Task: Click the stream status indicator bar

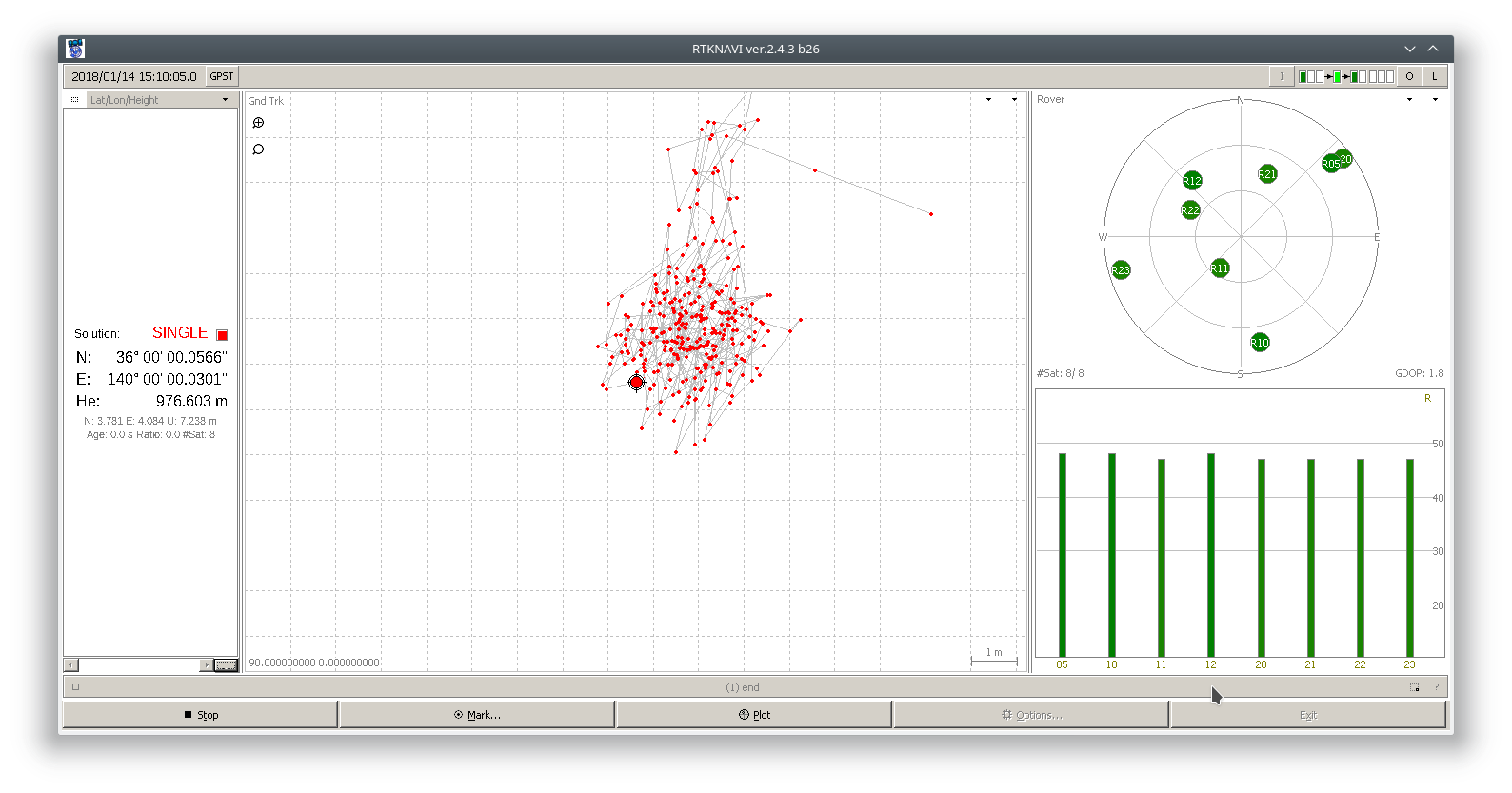Action: (x=1346, y=76)
